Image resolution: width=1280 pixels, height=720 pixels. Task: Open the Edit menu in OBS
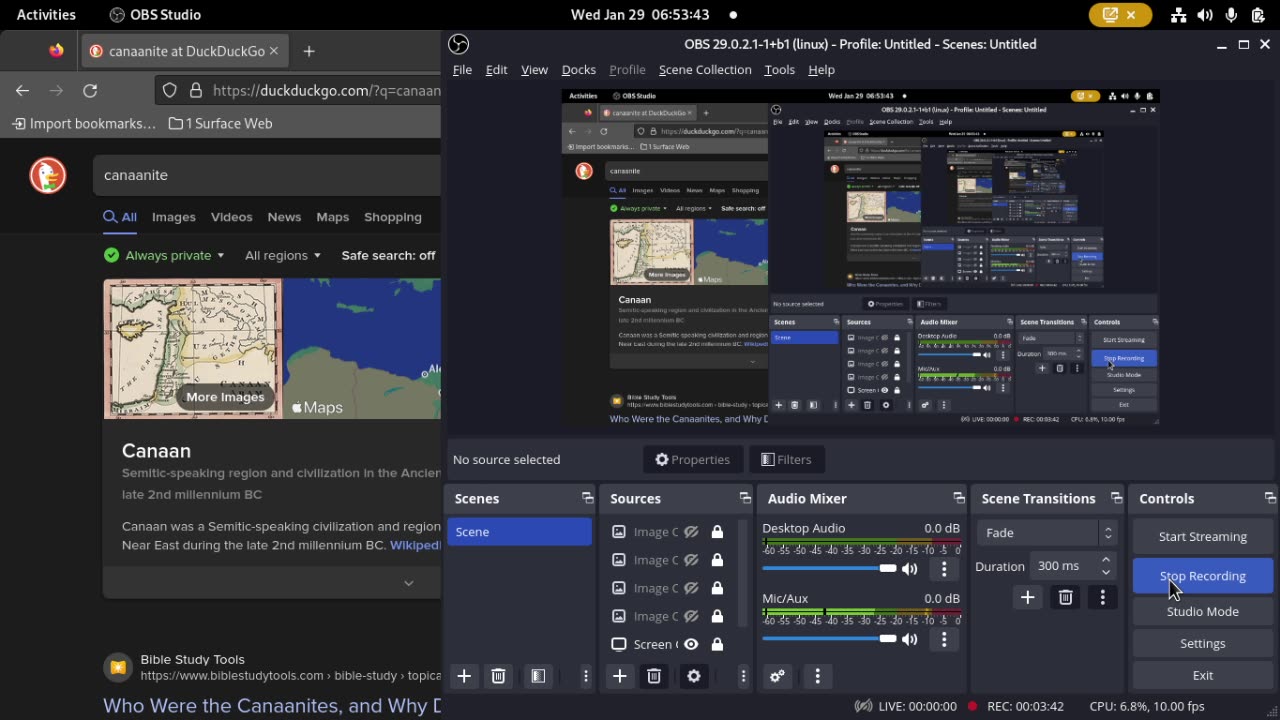[496, 69]
